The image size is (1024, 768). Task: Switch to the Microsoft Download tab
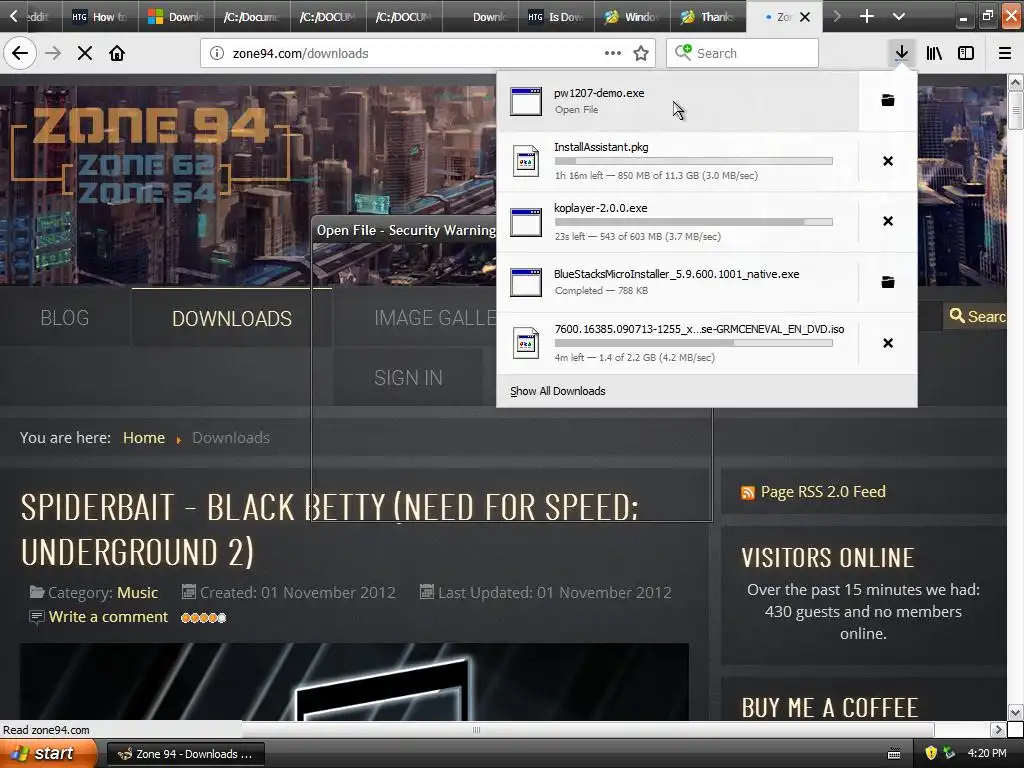[x=176, y=16]
